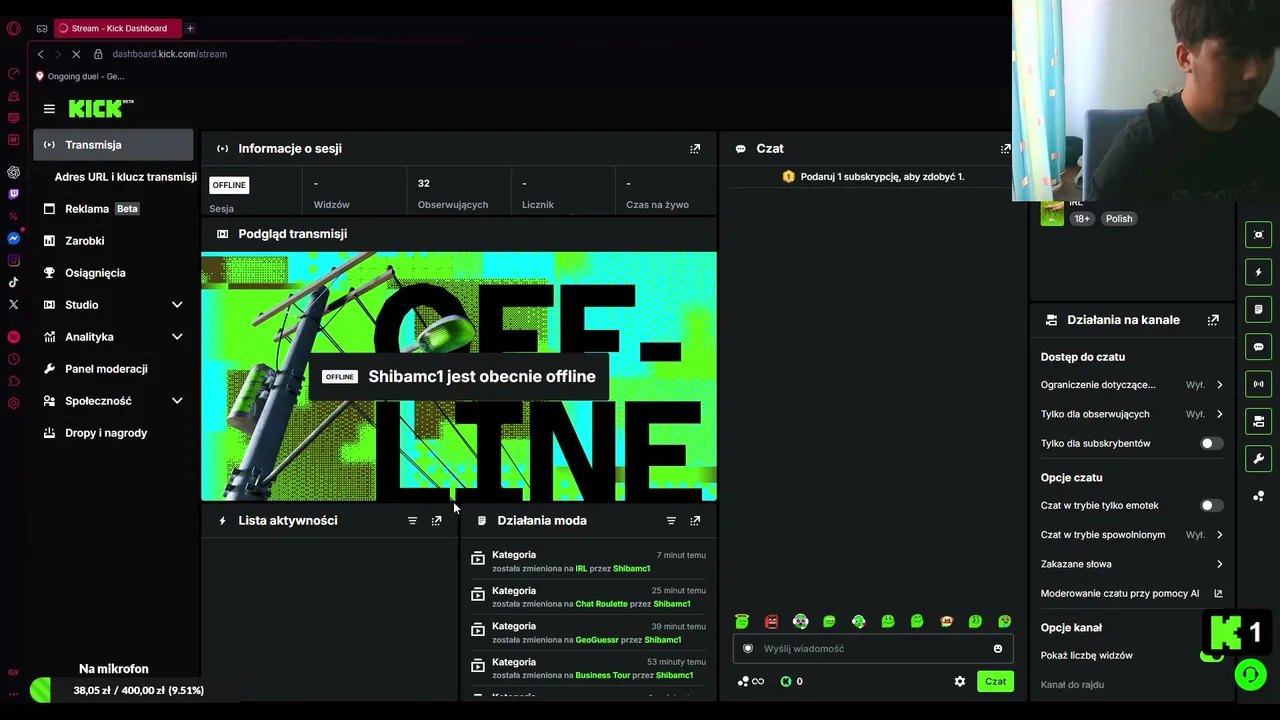Image resolution: width=1280 pixels, height=720 pixels.
Task: Open Ograniczenie dotyczące... chat restriction options
Action: click(1131, 385)
